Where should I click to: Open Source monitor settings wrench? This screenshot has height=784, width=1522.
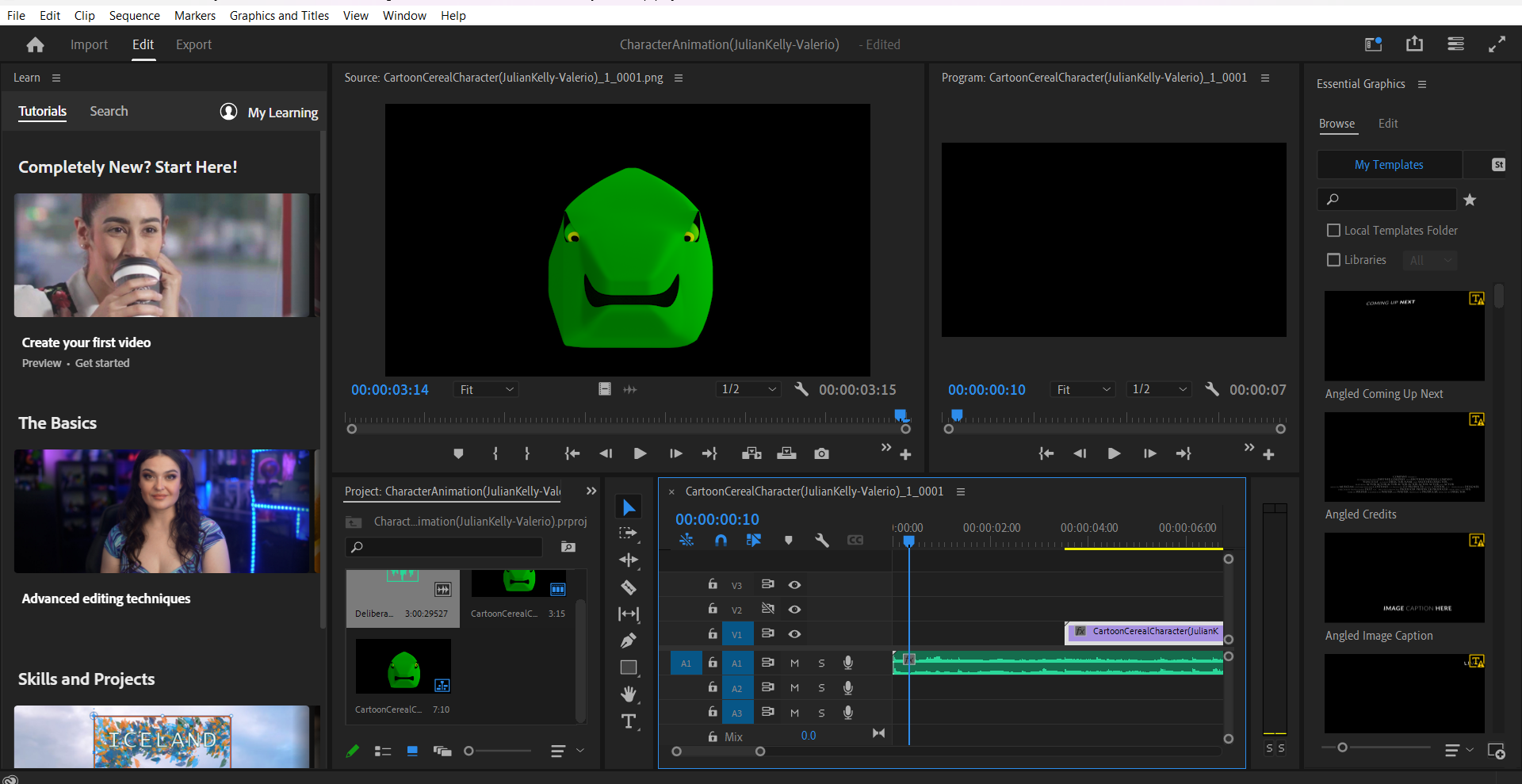[x=801, y=389]
